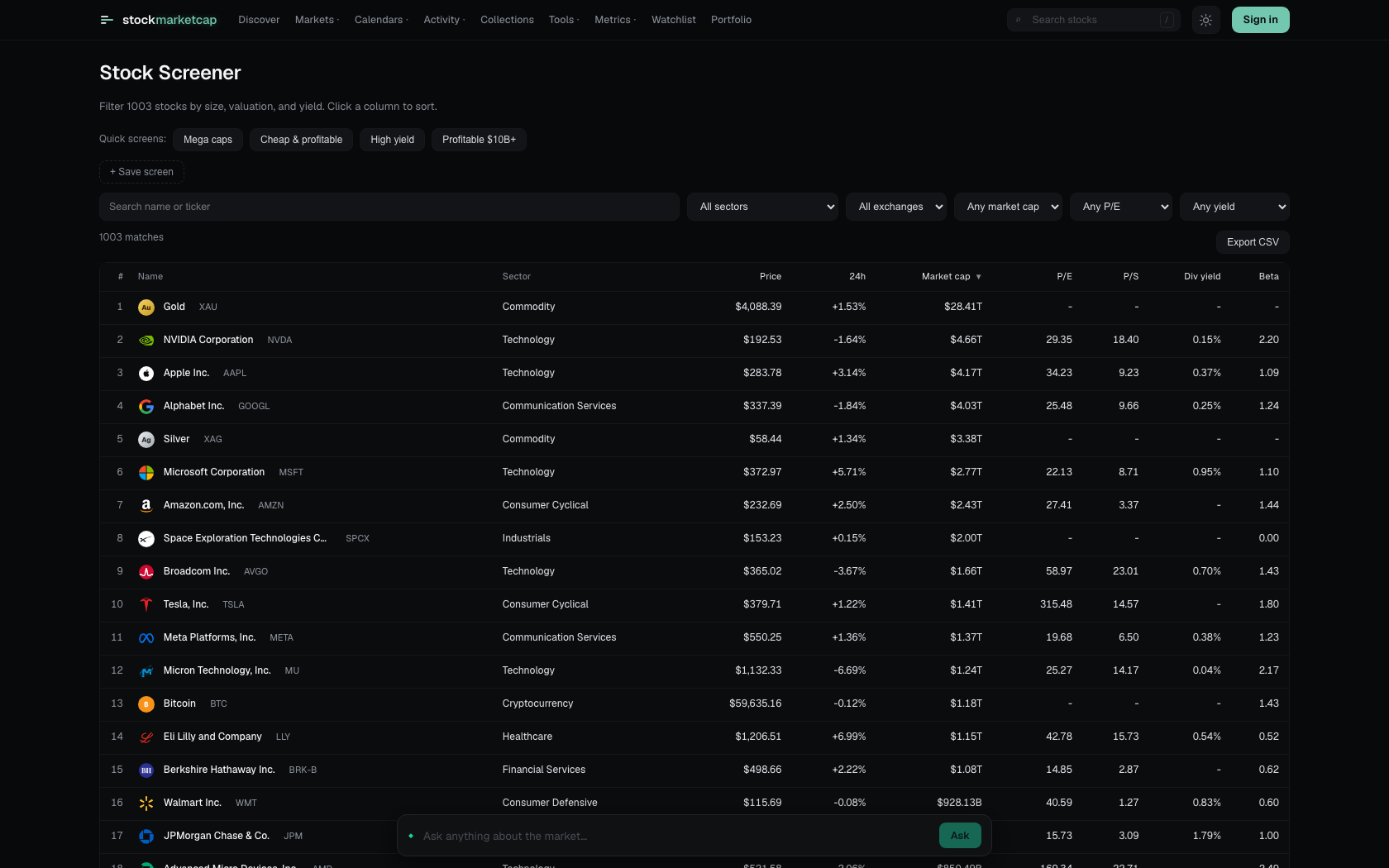Focus the Ask anything about the market field
1389x868 pixels.
pyautogui.click(x=676, y=836)
